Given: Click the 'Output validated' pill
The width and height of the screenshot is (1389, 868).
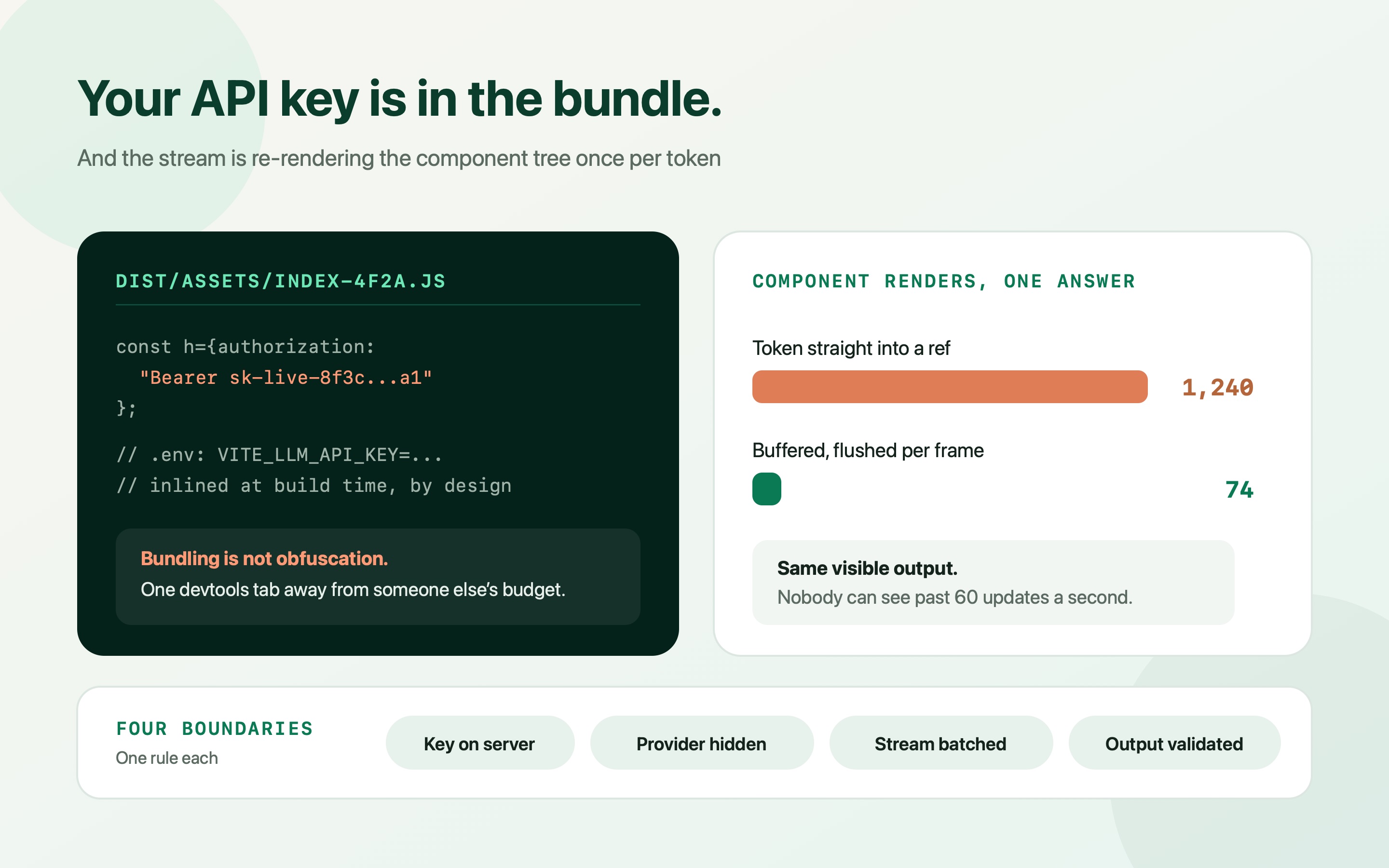Looking at the screenshot, I should pos(1174,743).
